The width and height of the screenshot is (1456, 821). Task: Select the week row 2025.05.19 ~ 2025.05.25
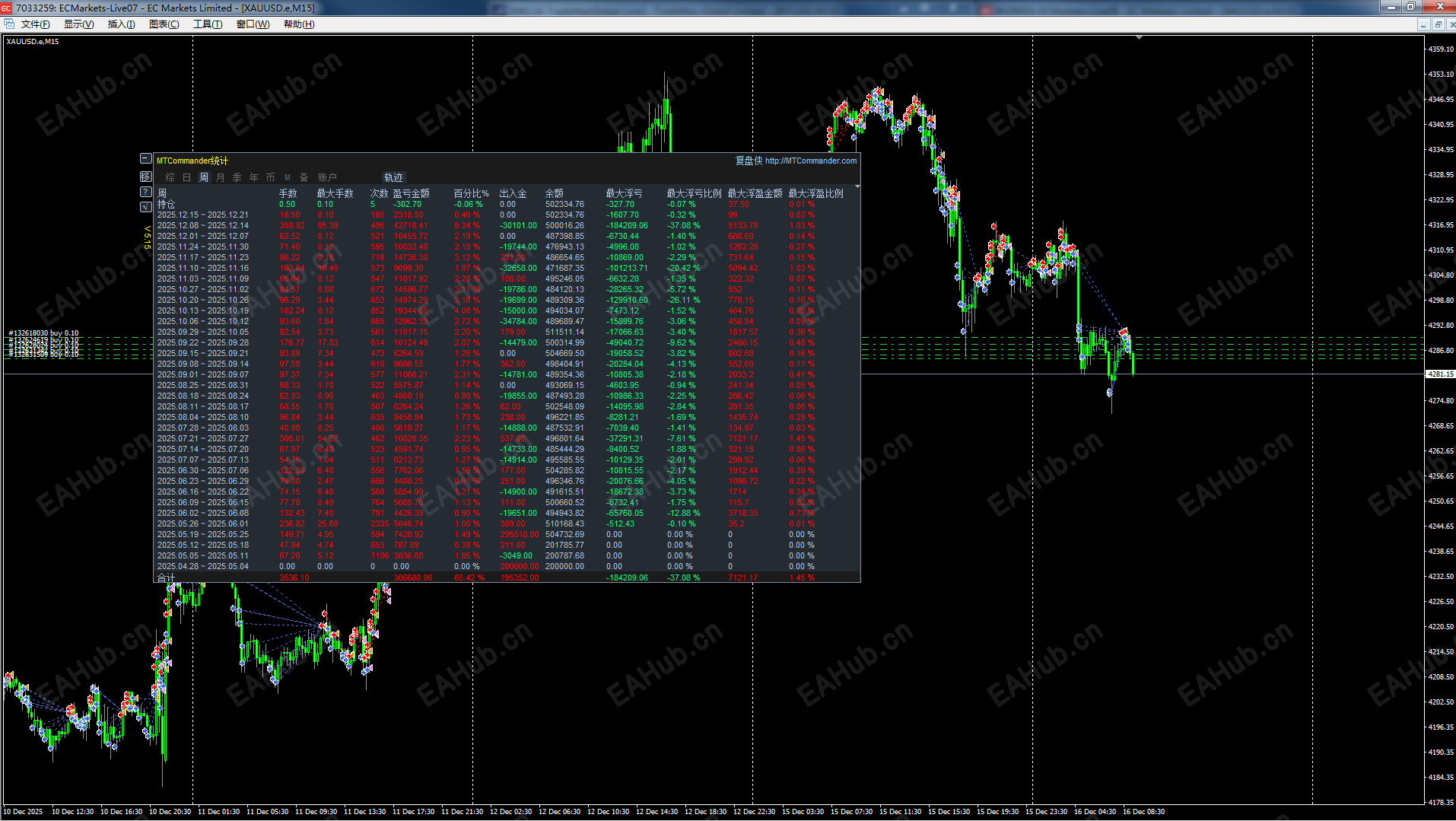click(507, 534)
